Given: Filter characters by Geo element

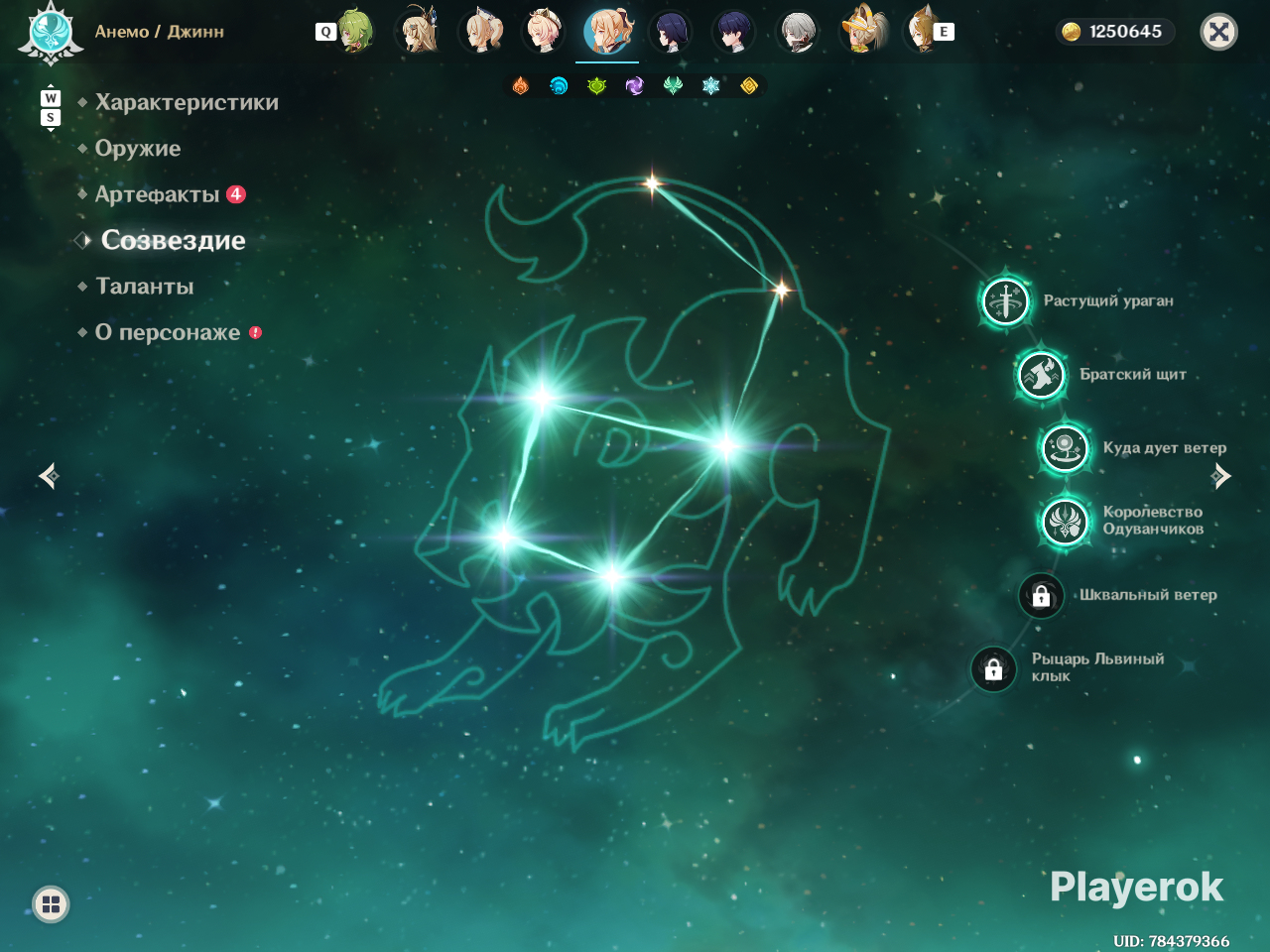Looking at the screenshot, I should coord(749,86).
